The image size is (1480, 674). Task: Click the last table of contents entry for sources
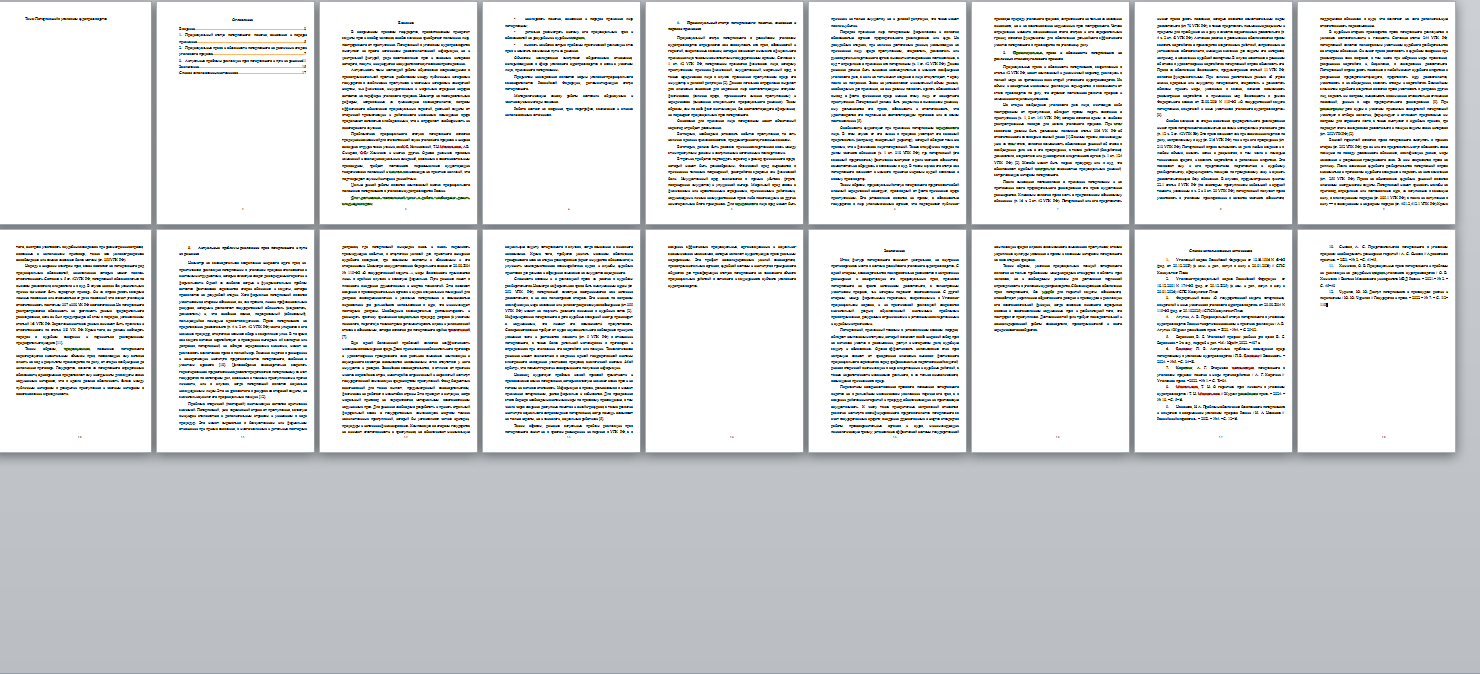[x=242, y=73]
